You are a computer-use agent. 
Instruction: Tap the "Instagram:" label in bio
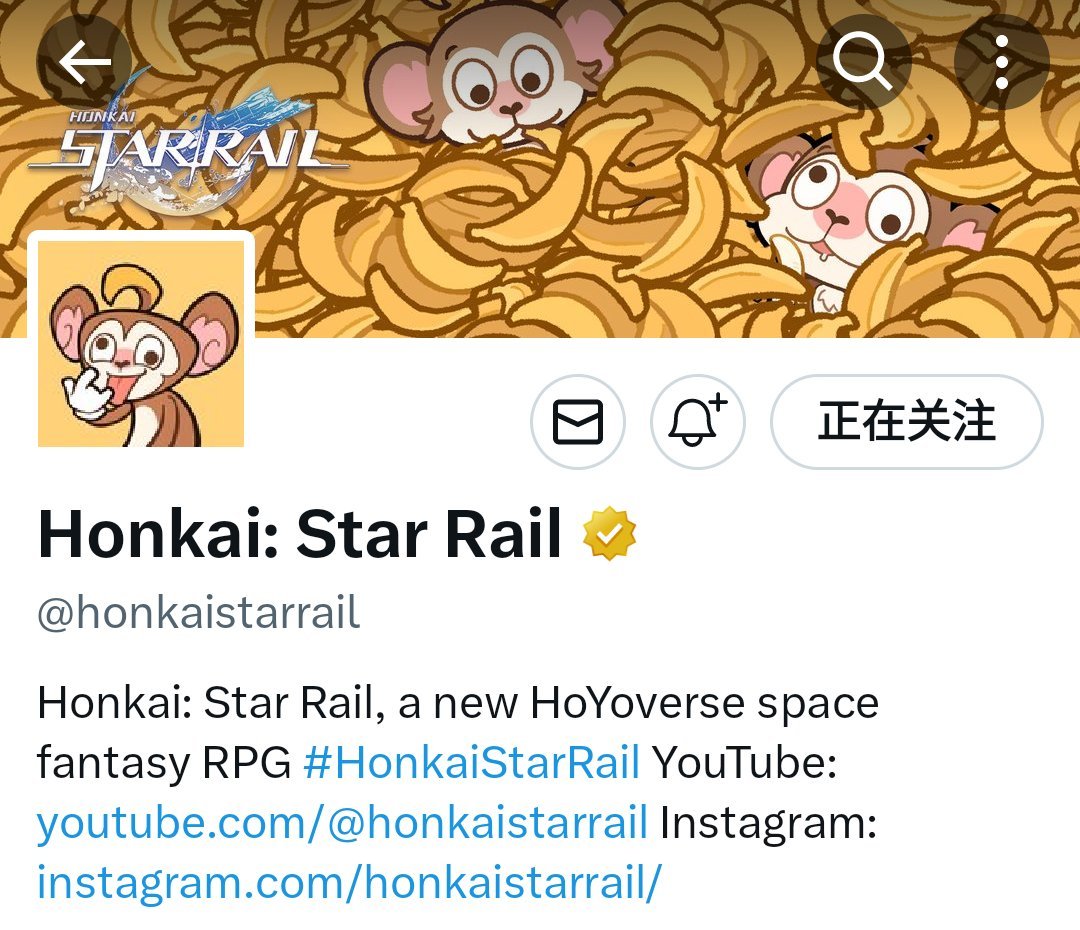(x=768, y=823)
